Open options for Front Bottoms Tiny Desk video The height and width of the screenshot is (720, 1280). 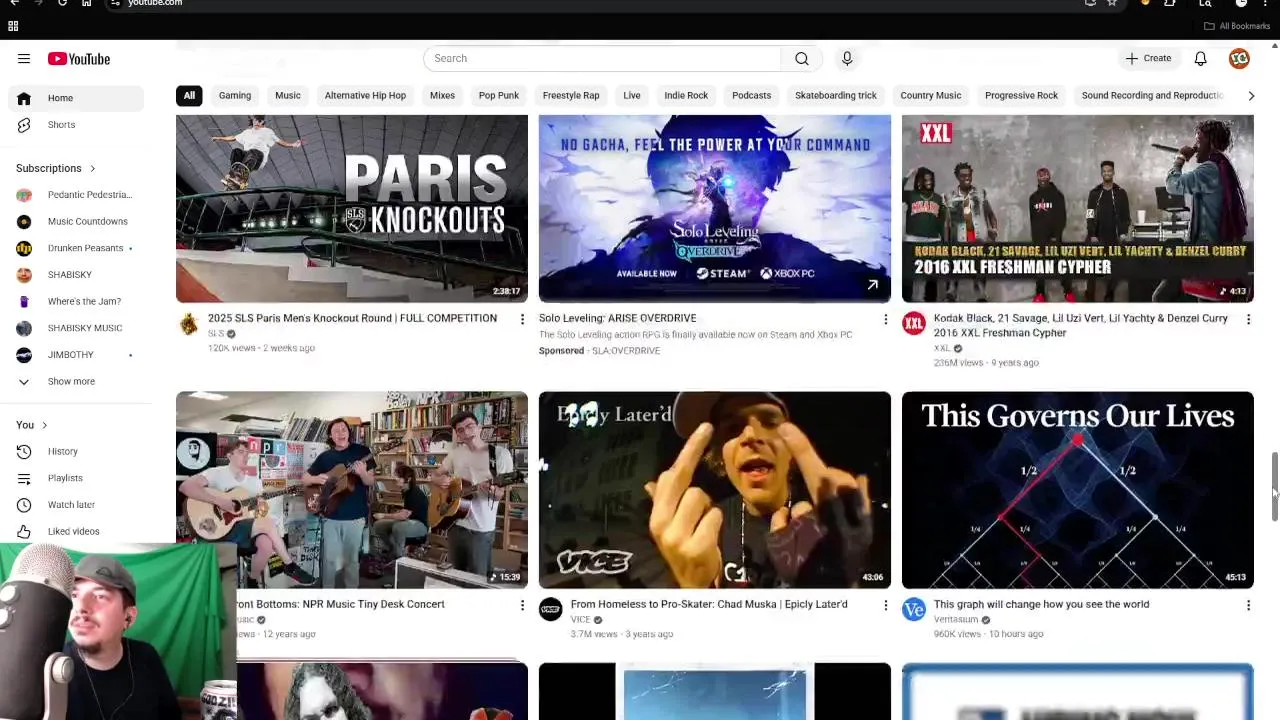click(521, 605)
